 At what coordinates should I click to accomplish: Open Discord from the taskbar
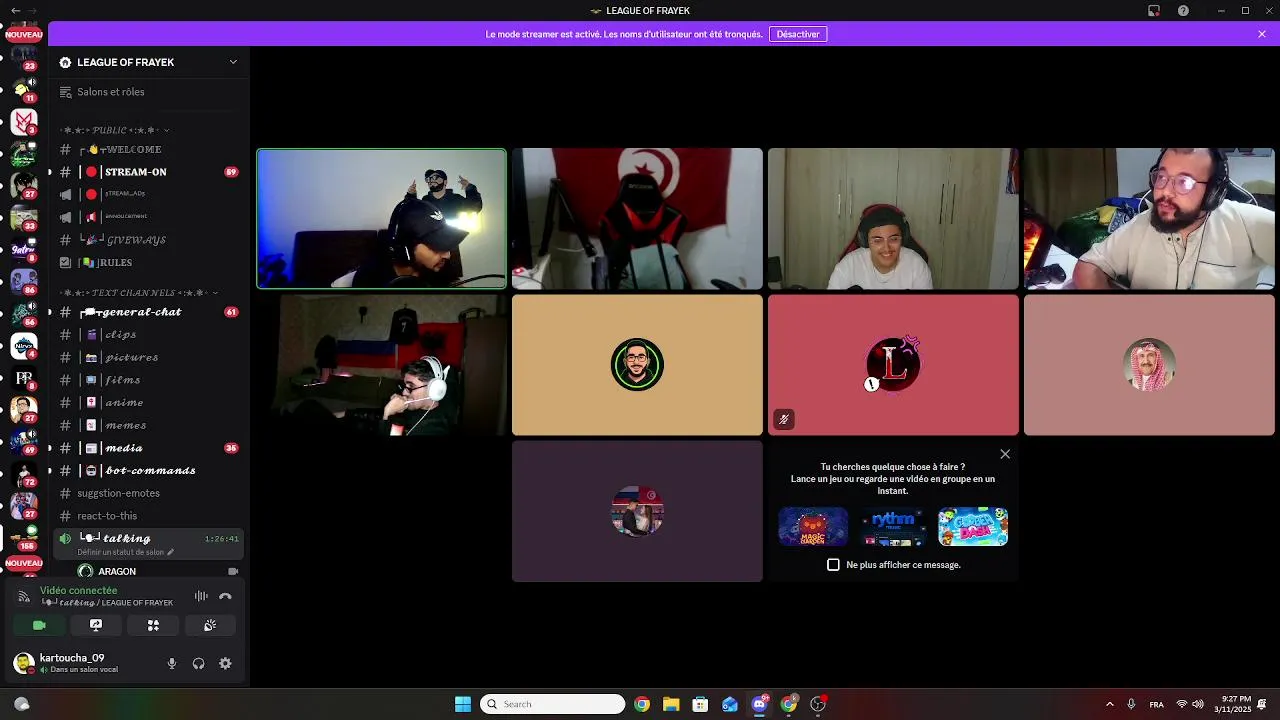point(759,704)
